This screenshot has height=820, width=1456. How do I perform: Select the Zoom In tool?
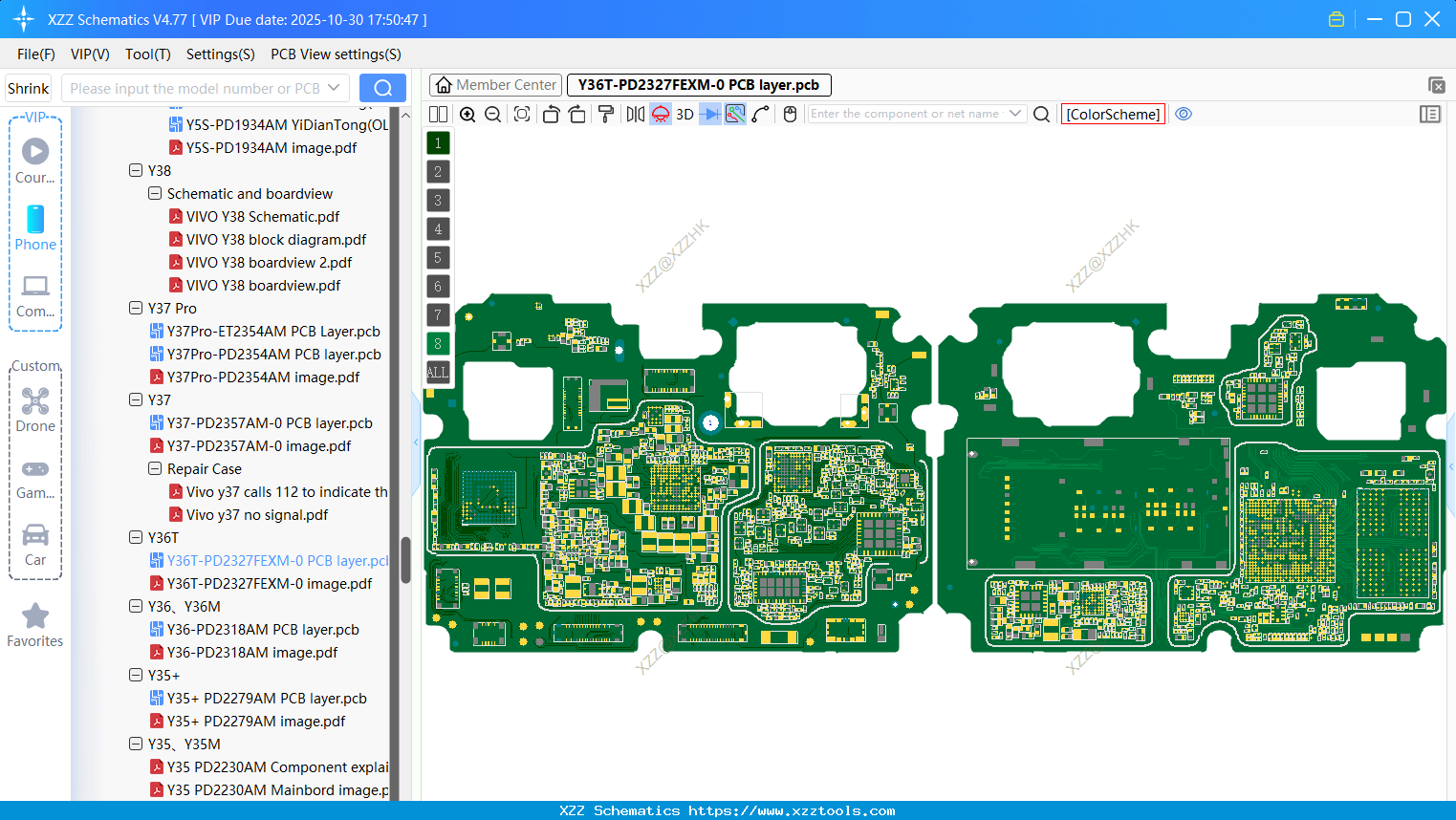click(467, 114)
